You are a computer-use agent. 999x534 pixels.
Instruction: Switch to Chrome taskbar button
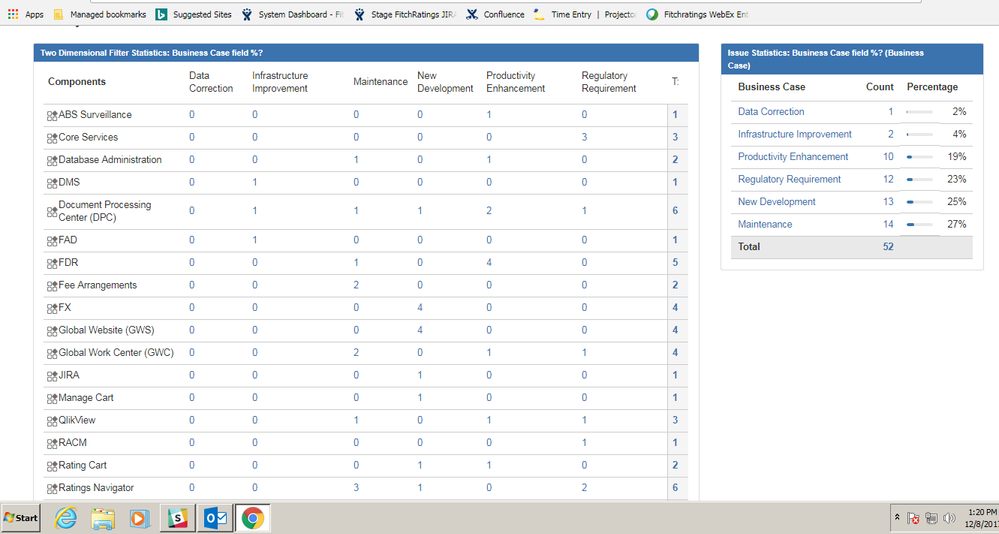click(x=252, y=518)
